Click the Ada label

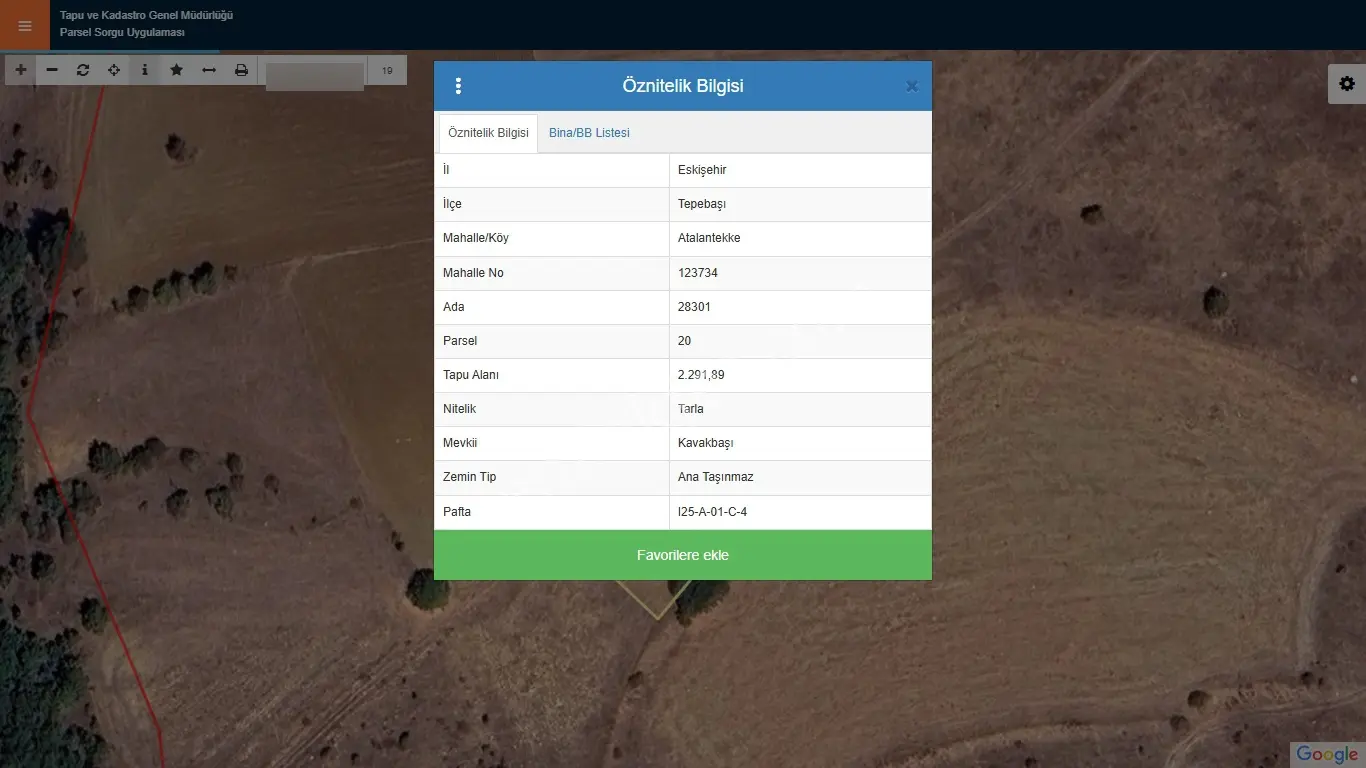(x=454, y=307)
